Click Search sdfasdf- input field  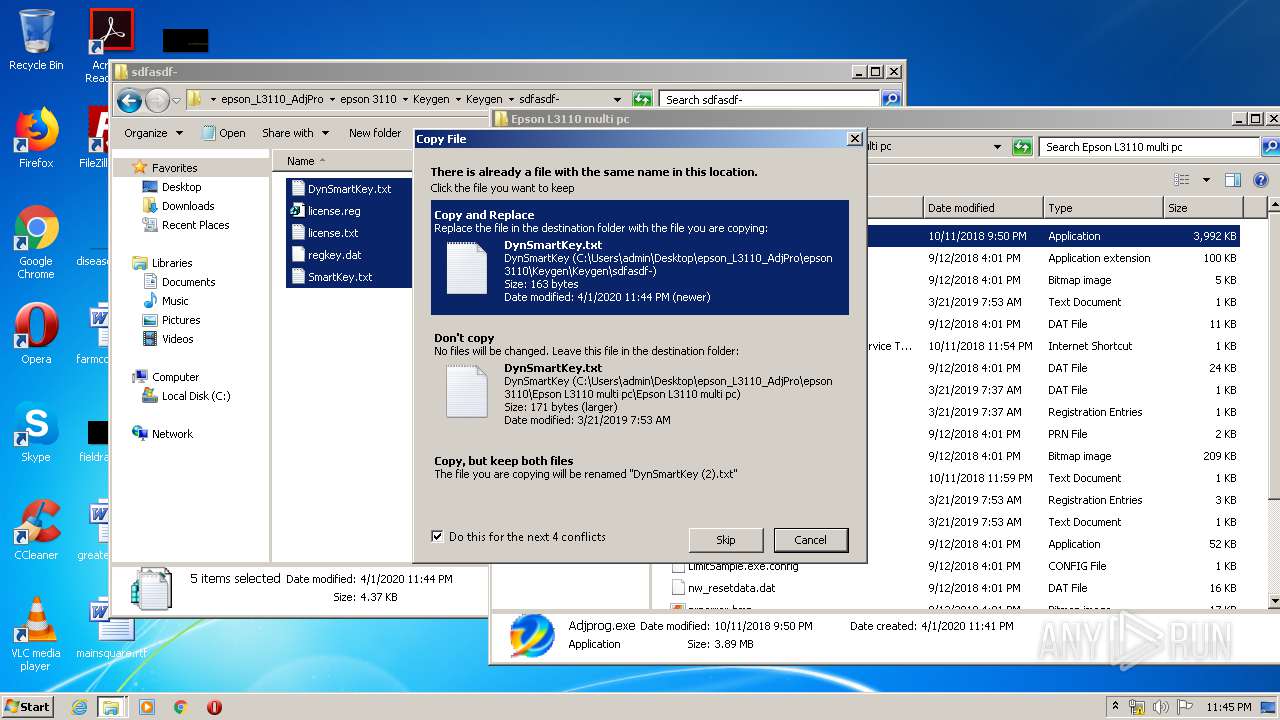click(769, 99)
